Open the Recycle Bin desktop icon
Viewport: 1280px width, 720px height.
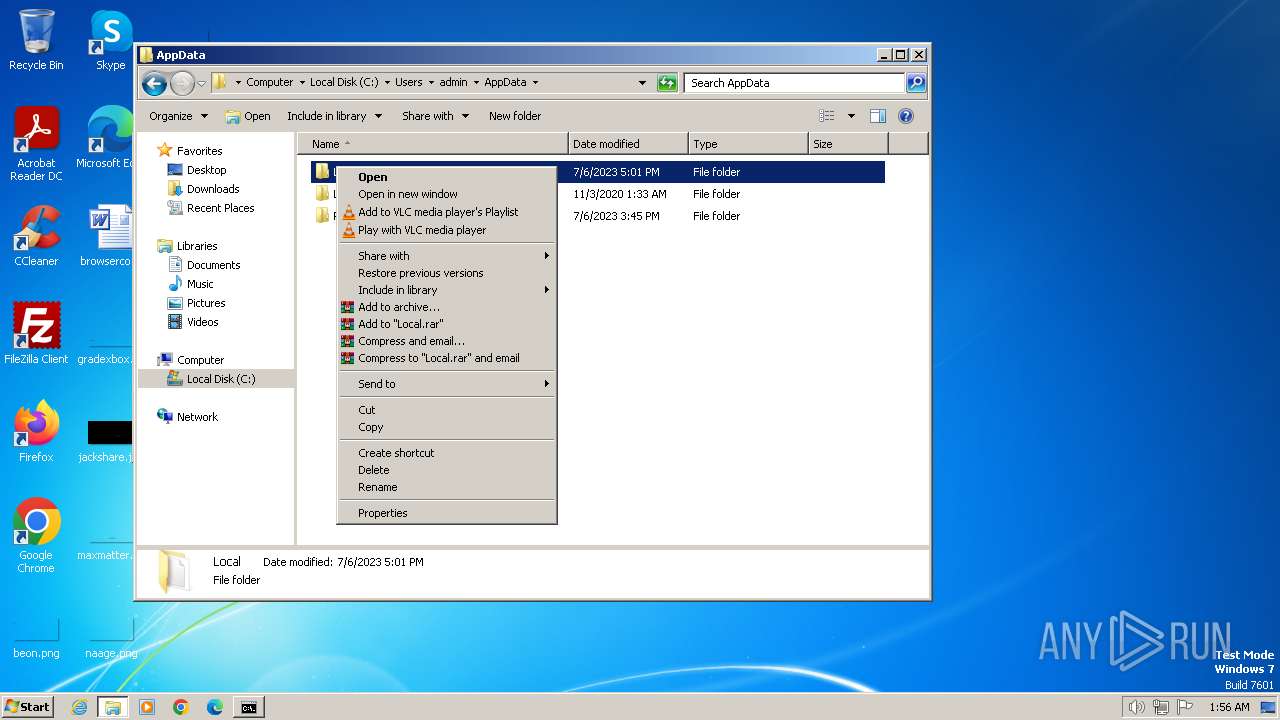click(36, 40)
